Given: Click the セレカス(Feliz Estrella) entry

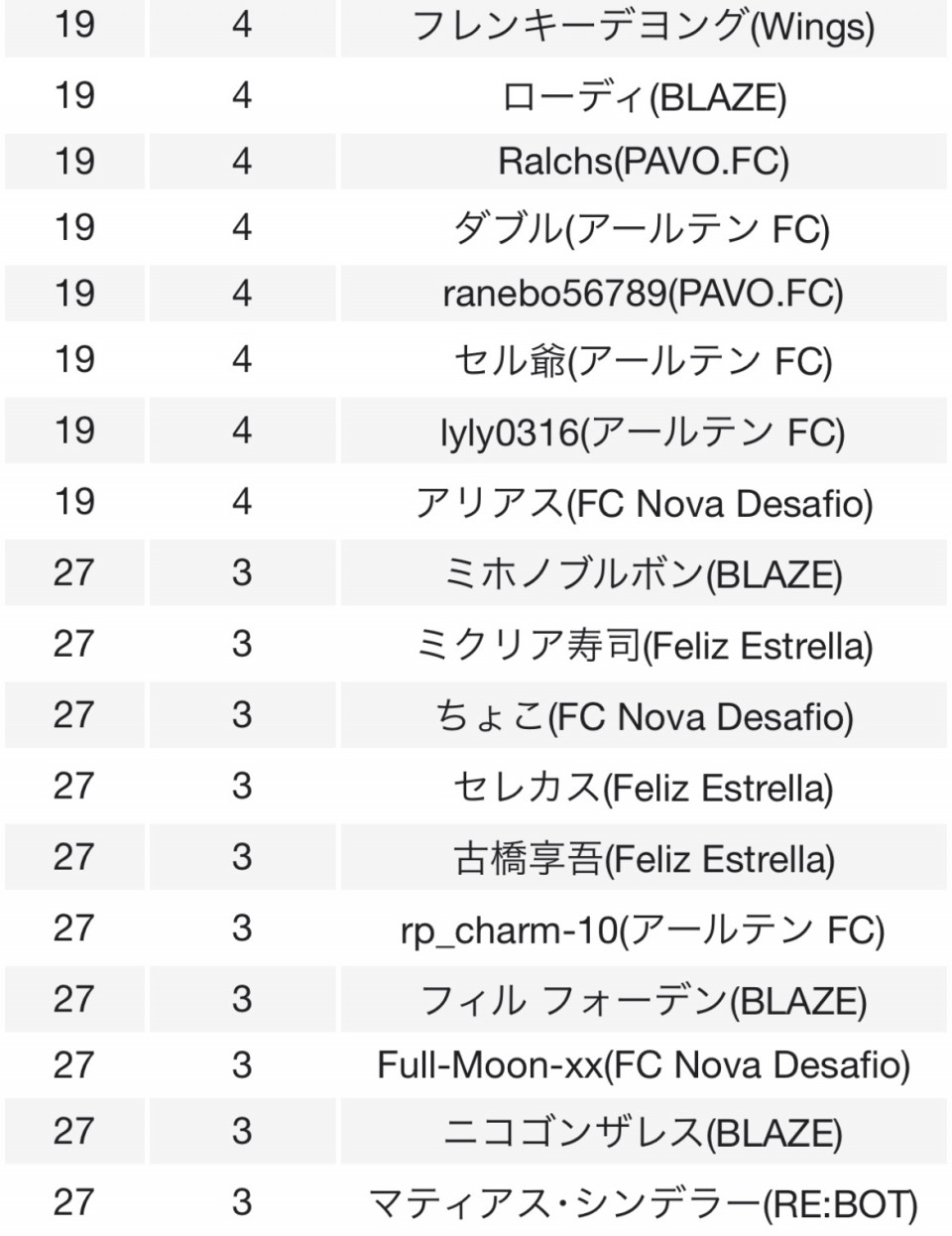Looking at the screenshot, I should (644, 788).
